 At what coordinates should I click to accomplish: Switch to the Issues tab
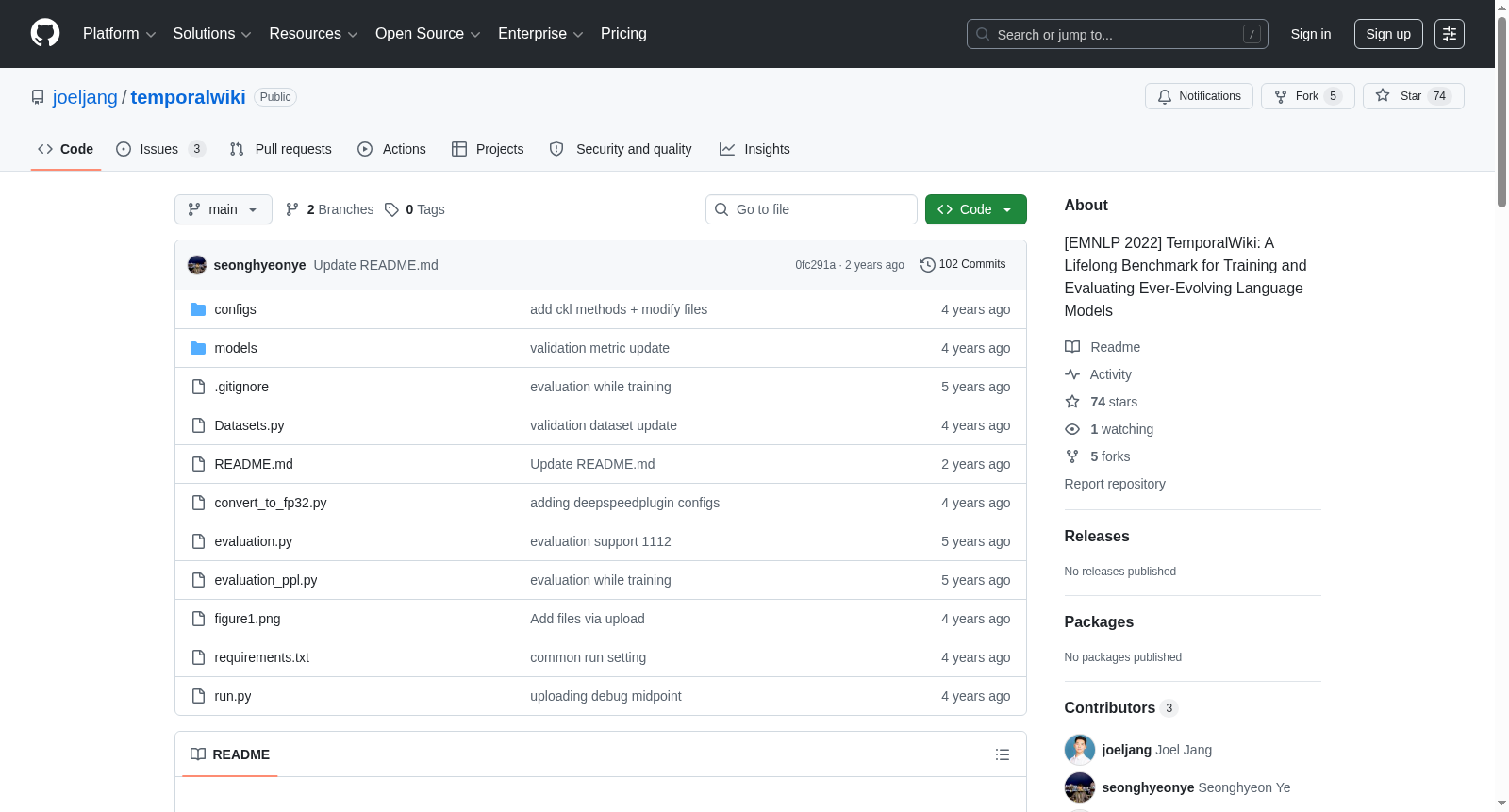161,149
